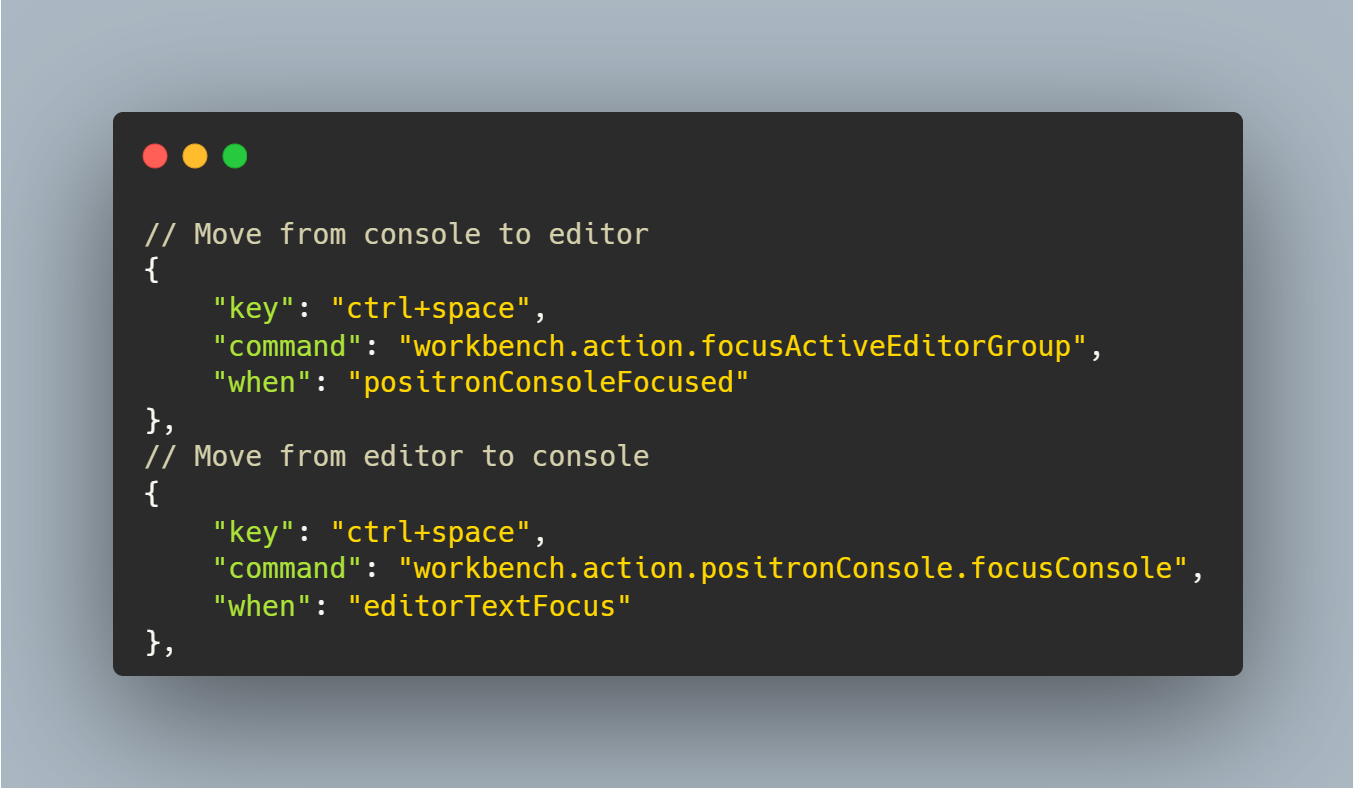1354x788 pixels.
Task: Click the "command" key before focusConsole
Action: pyautogui.click(x=288, y=568)
